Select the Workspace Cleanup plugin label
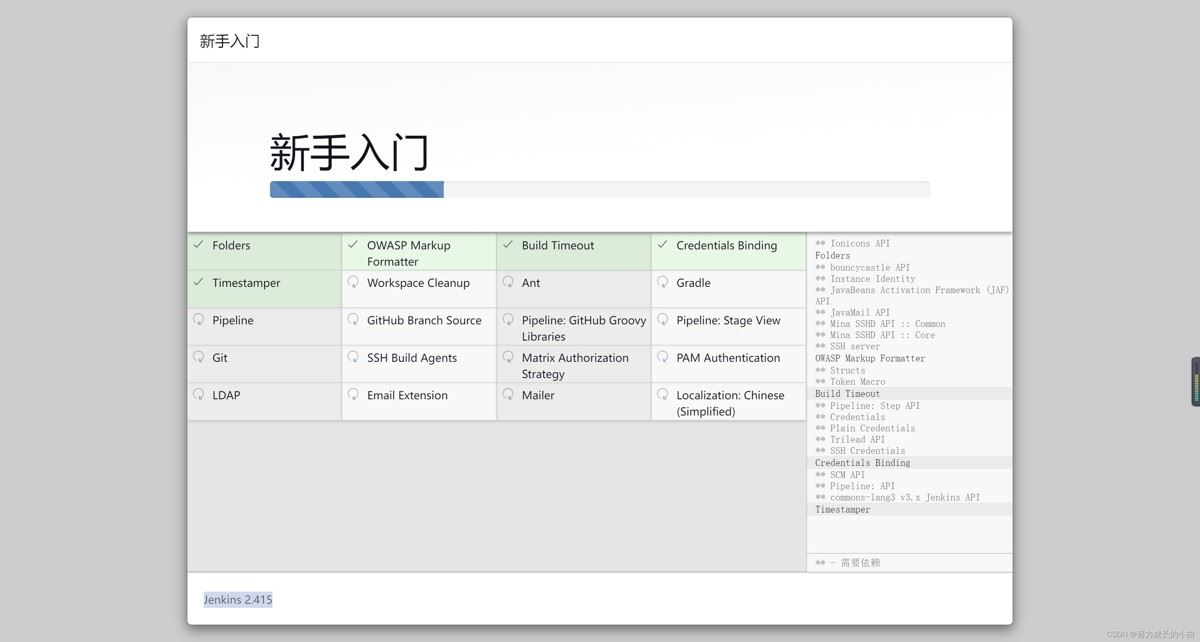The height and width of the screenshot is (642, 1200). pyautogui.click(x=418, y=283)
